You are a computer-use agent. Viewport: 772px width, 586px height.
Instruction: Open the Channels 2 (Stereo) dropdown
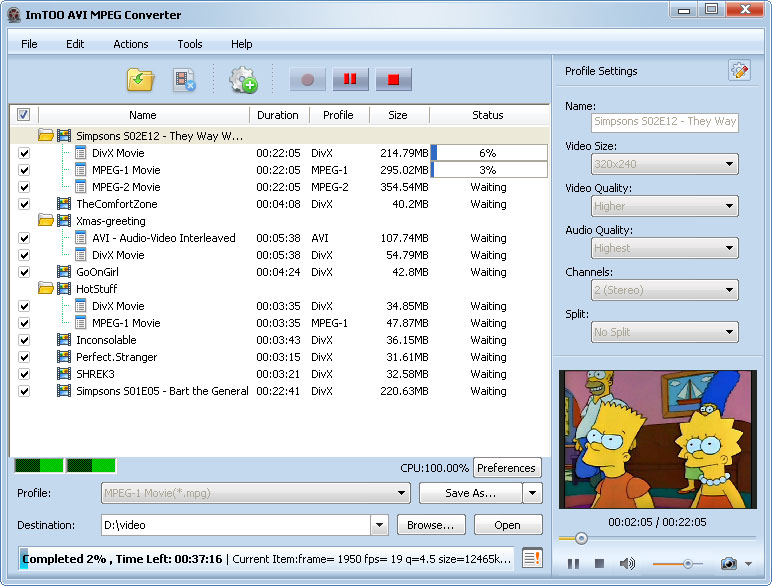click(664, 290)
